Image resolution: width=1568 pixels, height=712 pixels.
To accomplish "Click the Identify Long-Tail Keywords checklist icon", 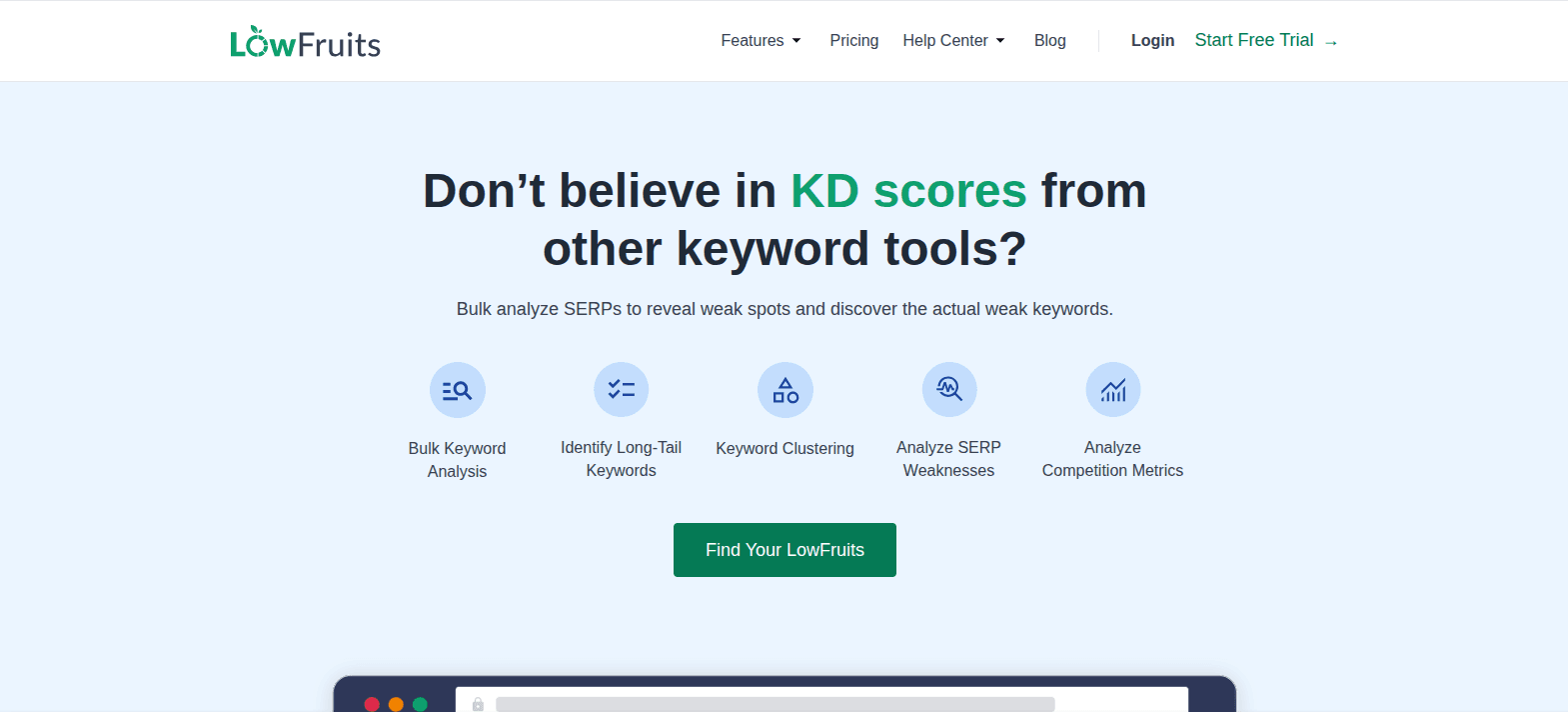I will [621, 390].
